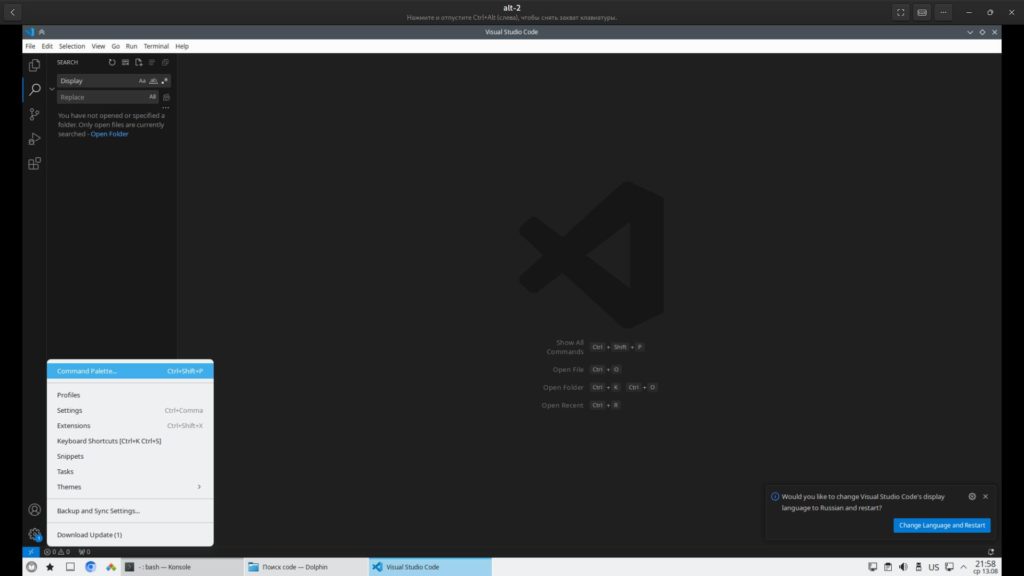Viewport: 1024px width, 576px height.
Task: Open the Run and Debug view
Action: [34, 139]
